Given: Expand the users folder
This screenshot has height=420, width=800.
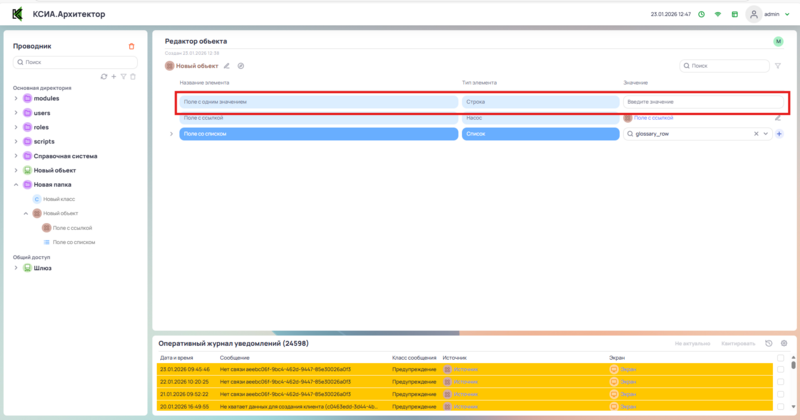Looking at the screenshot, I should (x=16, y=113).
